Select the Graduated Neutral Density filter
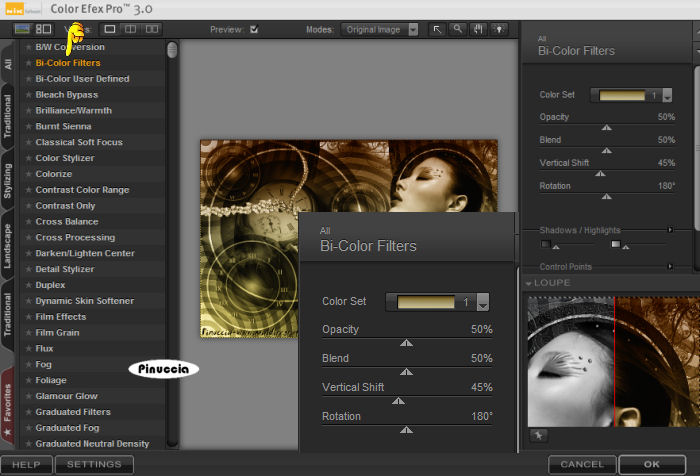The width and height of the screenshot is (700, 476). [92, 444]
